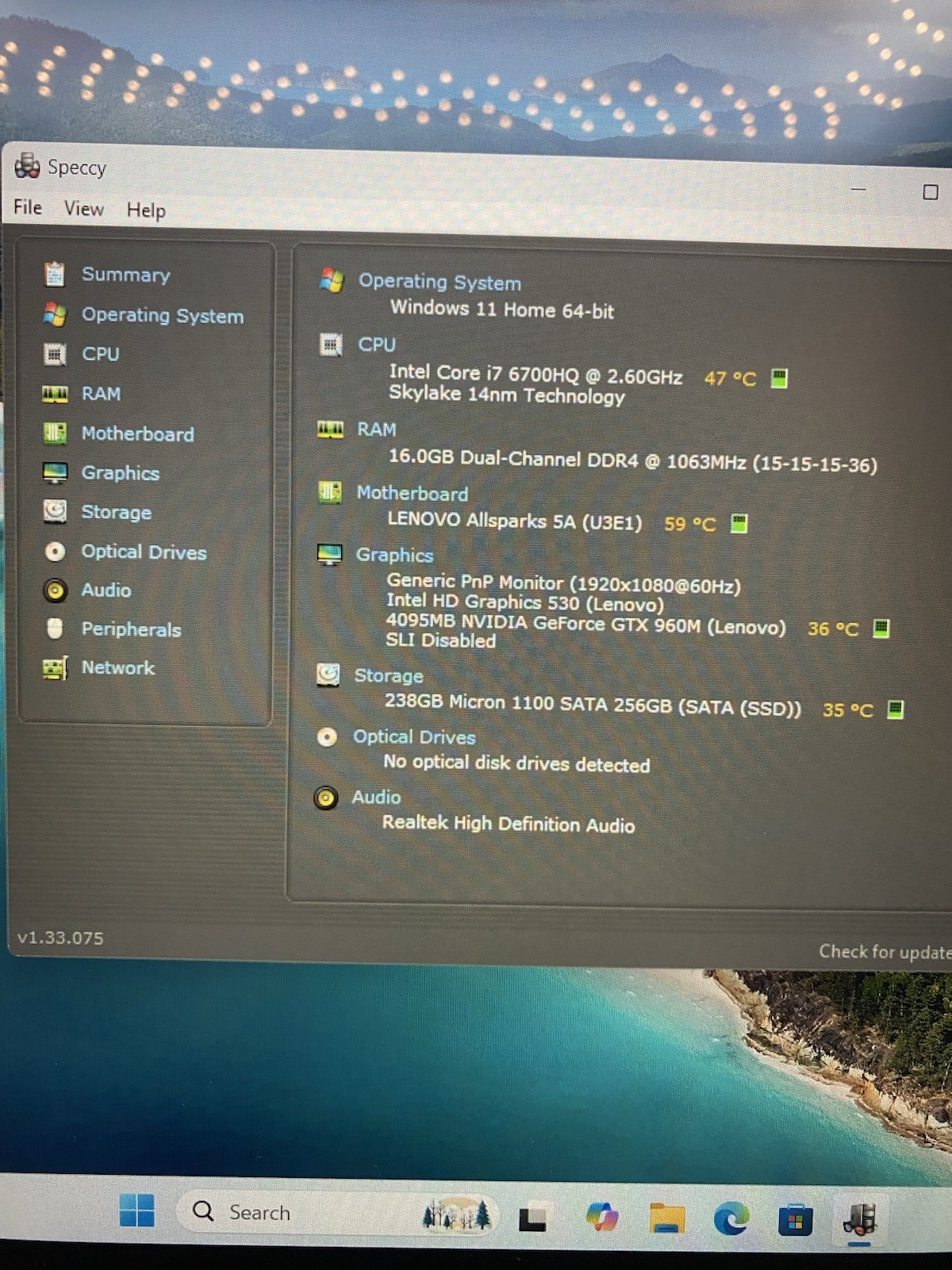Image resolution: width=952 pixels, height=1270 pixels.
Task: Open the View menu
Action: coord(84,209)
